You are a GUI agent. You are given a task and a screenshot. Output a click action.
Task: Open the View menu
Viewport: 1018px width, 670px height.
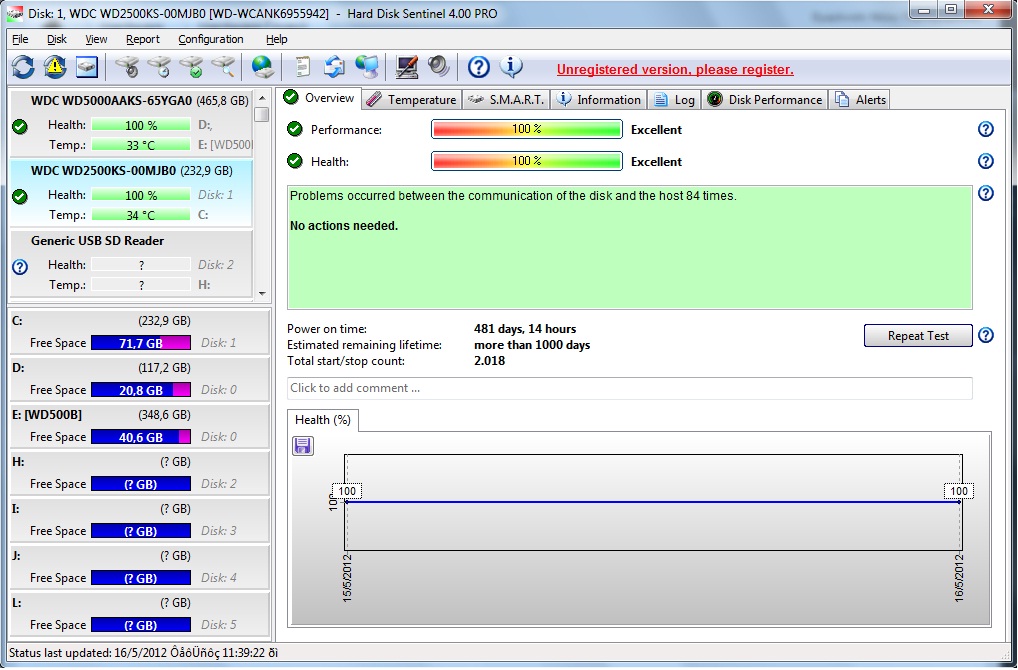pos(96,39)
